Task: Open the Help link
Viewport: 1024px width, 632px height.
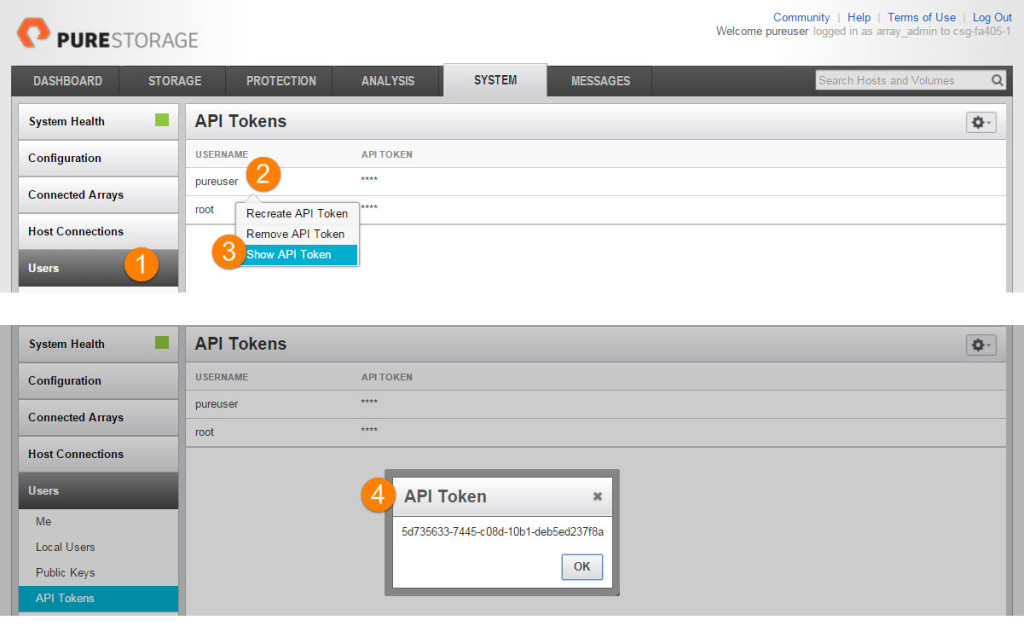Action: 859,18
